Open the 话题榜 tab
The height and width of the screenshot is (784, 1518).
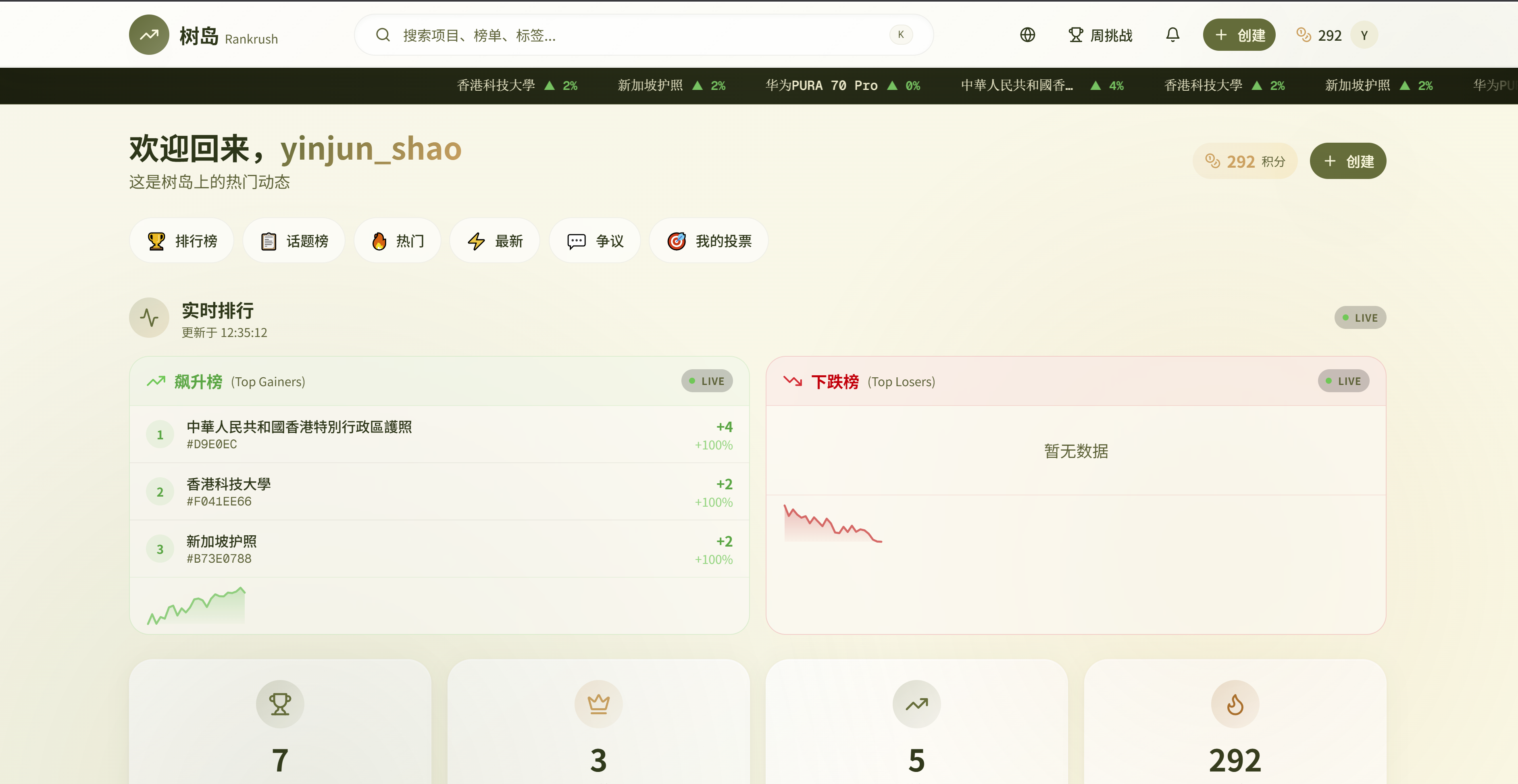(x=294, y=241)
